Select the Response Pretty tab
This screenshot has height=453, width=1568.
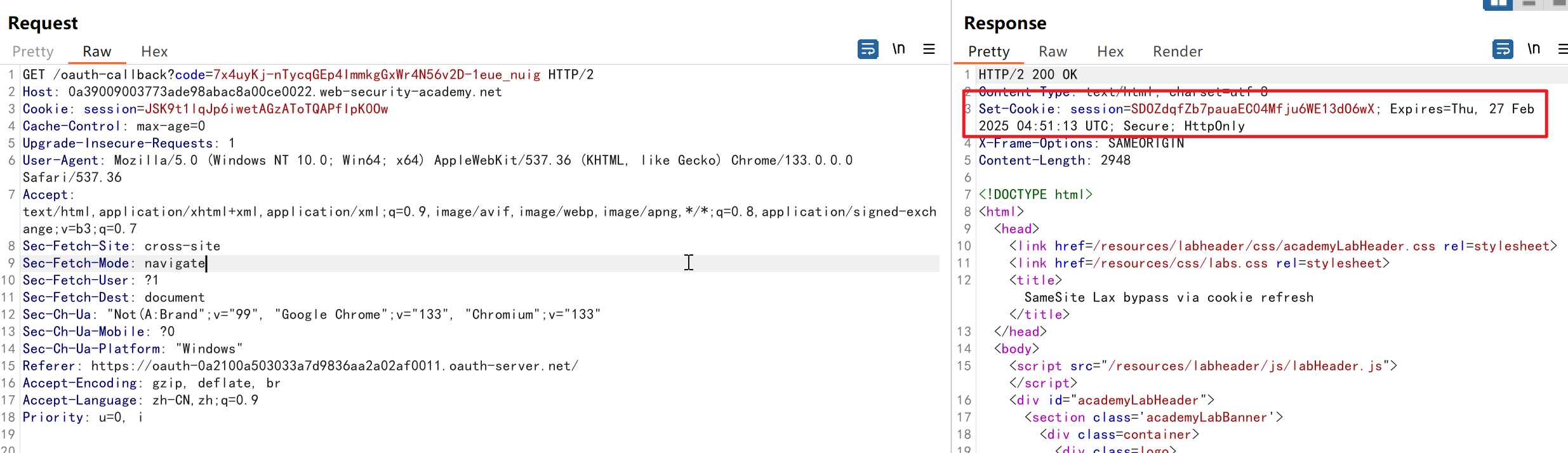(988, 51)
